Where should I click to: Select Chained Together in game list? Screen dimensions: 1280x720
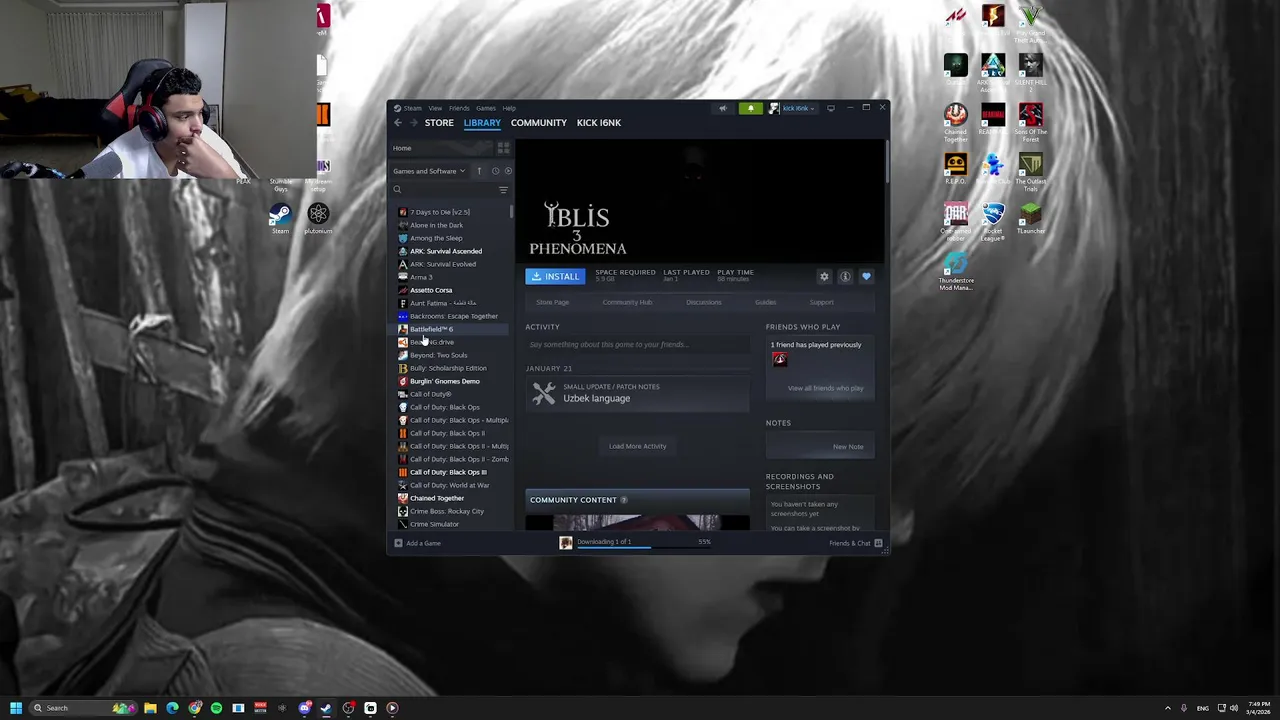[437, 499]
